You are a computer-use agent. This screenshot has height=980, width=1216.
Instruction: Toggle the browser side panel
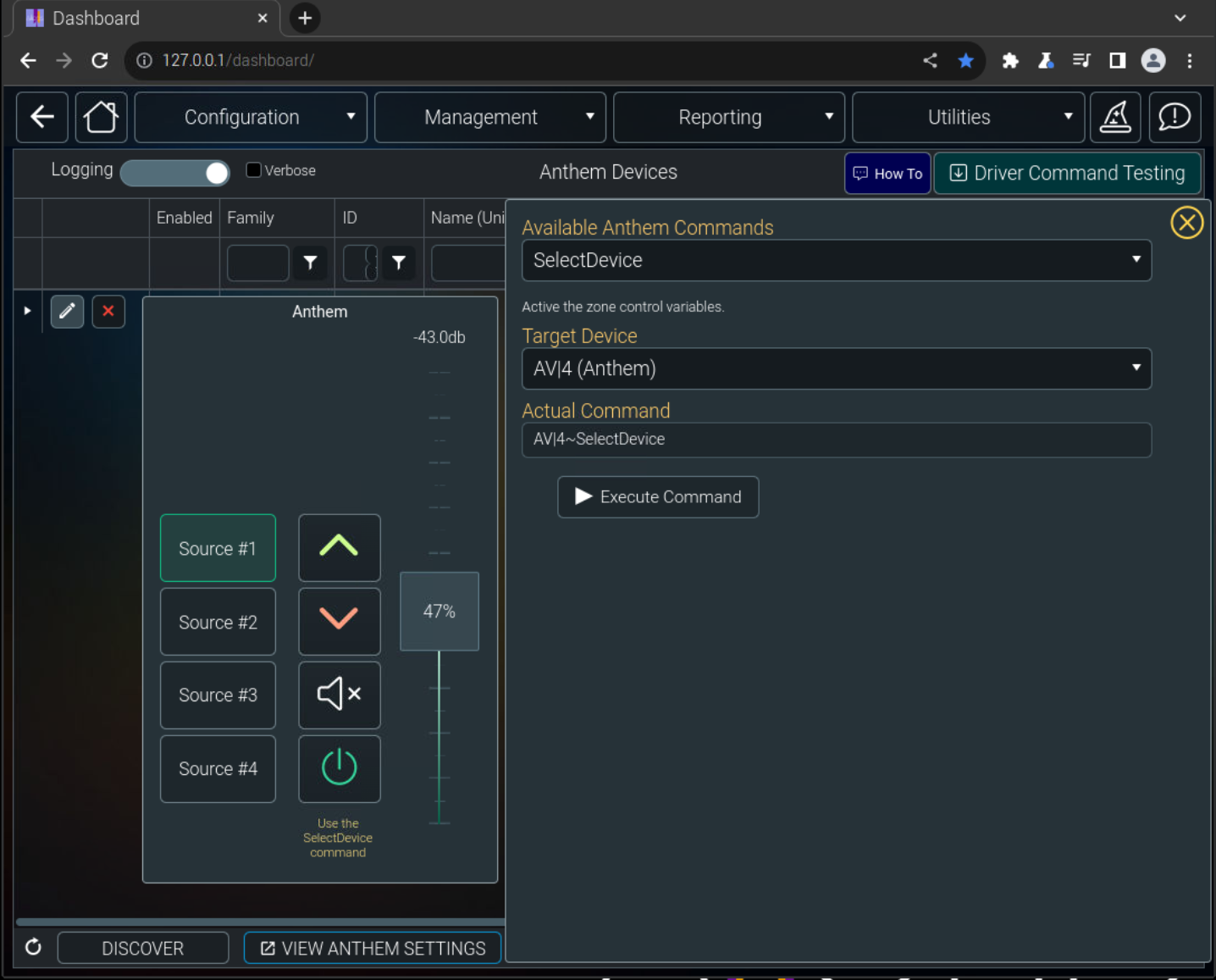[1118, 60]
